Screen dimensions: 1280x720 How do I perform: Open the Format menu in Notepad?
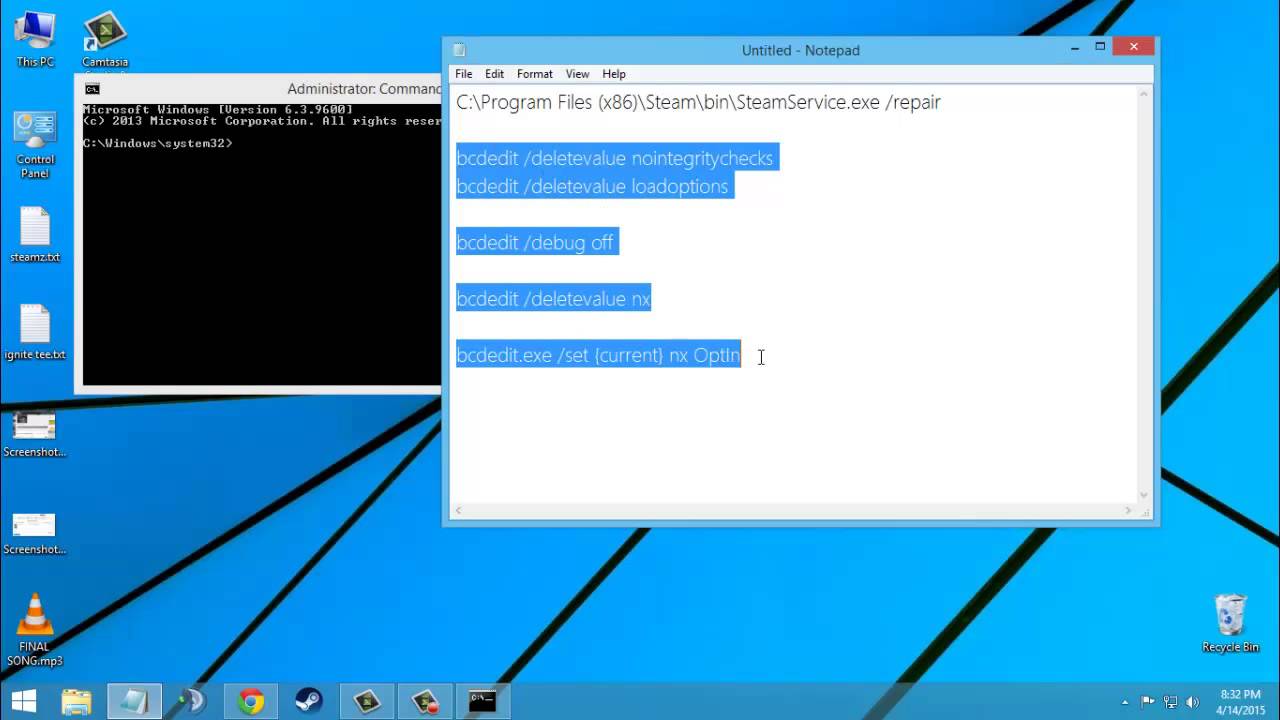coord(535,74)
